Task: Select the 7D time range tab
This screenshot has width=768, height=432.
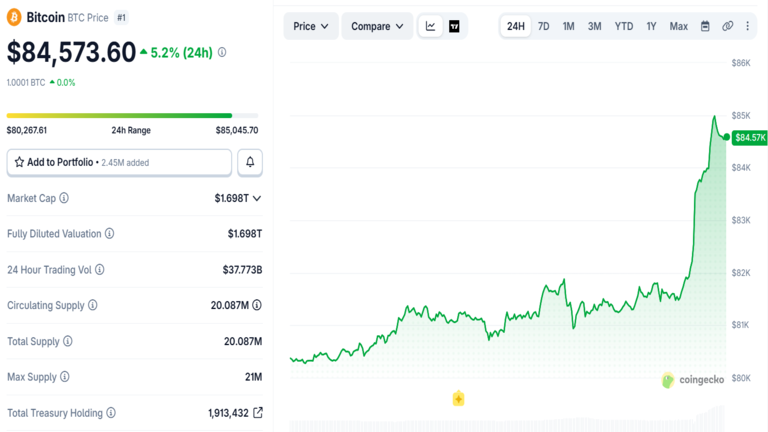Action: [544, 26]
